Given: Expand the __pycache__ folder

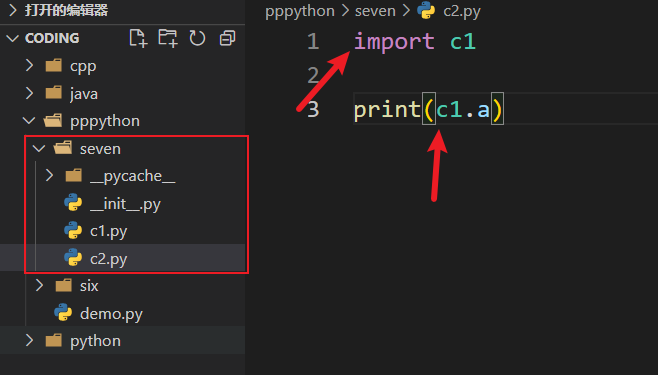Looking at the screenshot, I should click(49, 175).
